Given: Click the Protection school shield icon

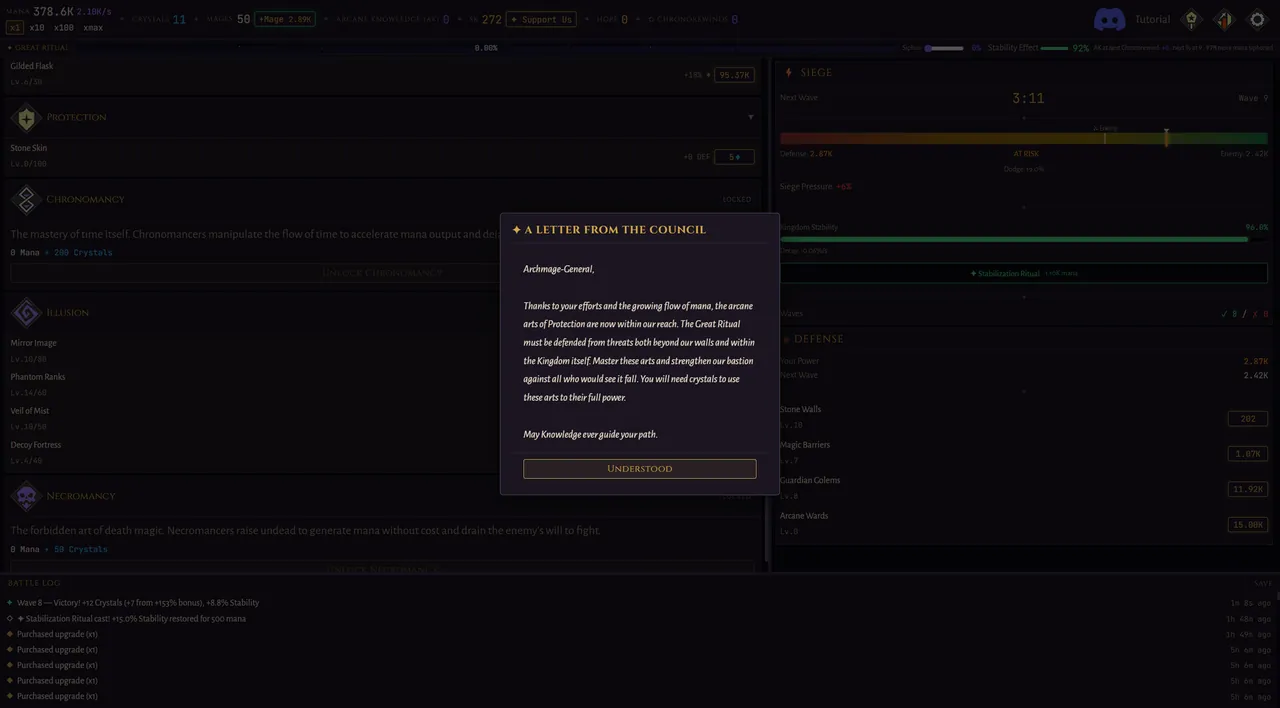Looking at the screenshot, I should 25,117.
